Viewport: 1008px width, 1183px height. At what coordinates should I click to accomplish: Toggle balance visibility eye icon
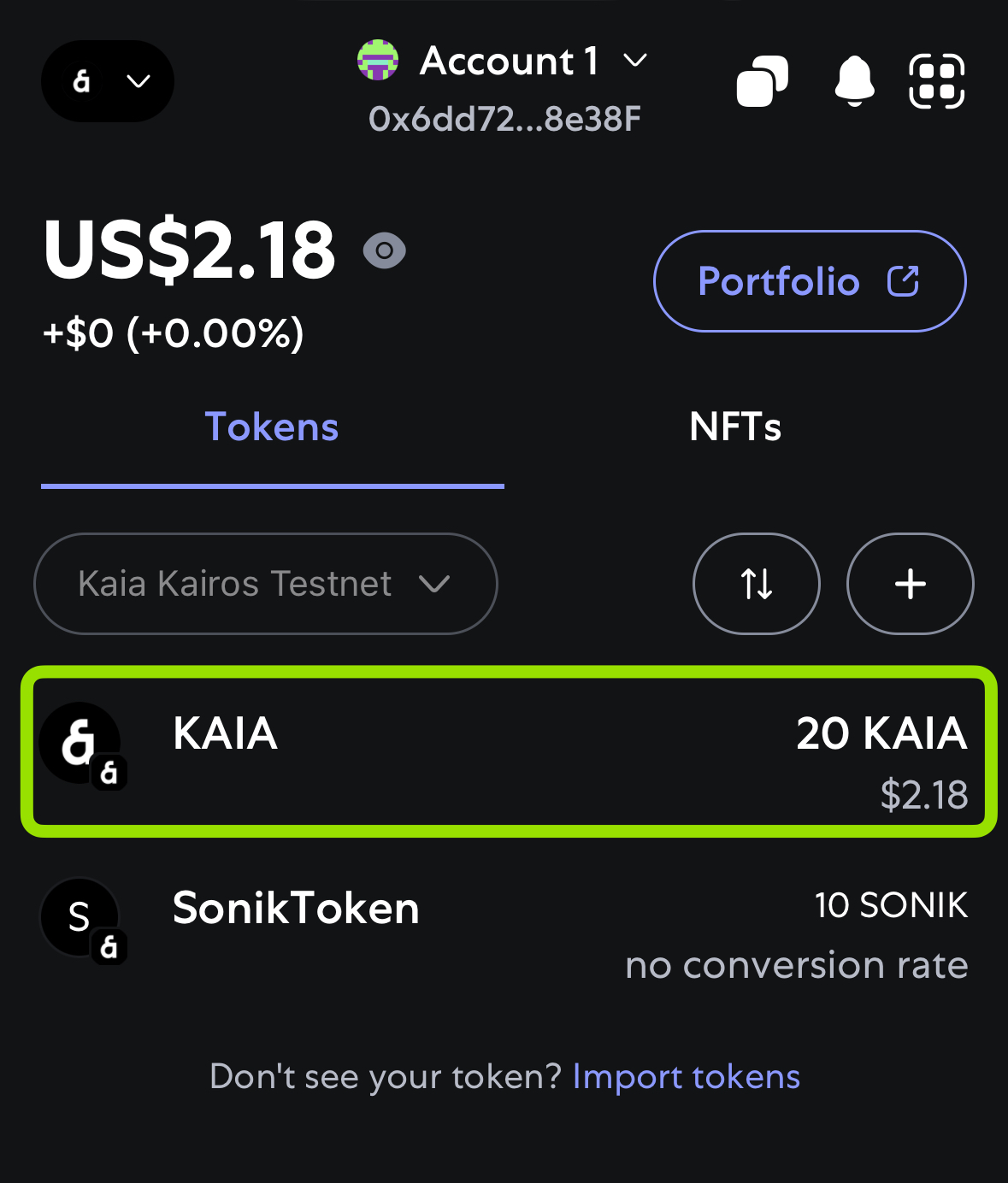pos(385,250)
